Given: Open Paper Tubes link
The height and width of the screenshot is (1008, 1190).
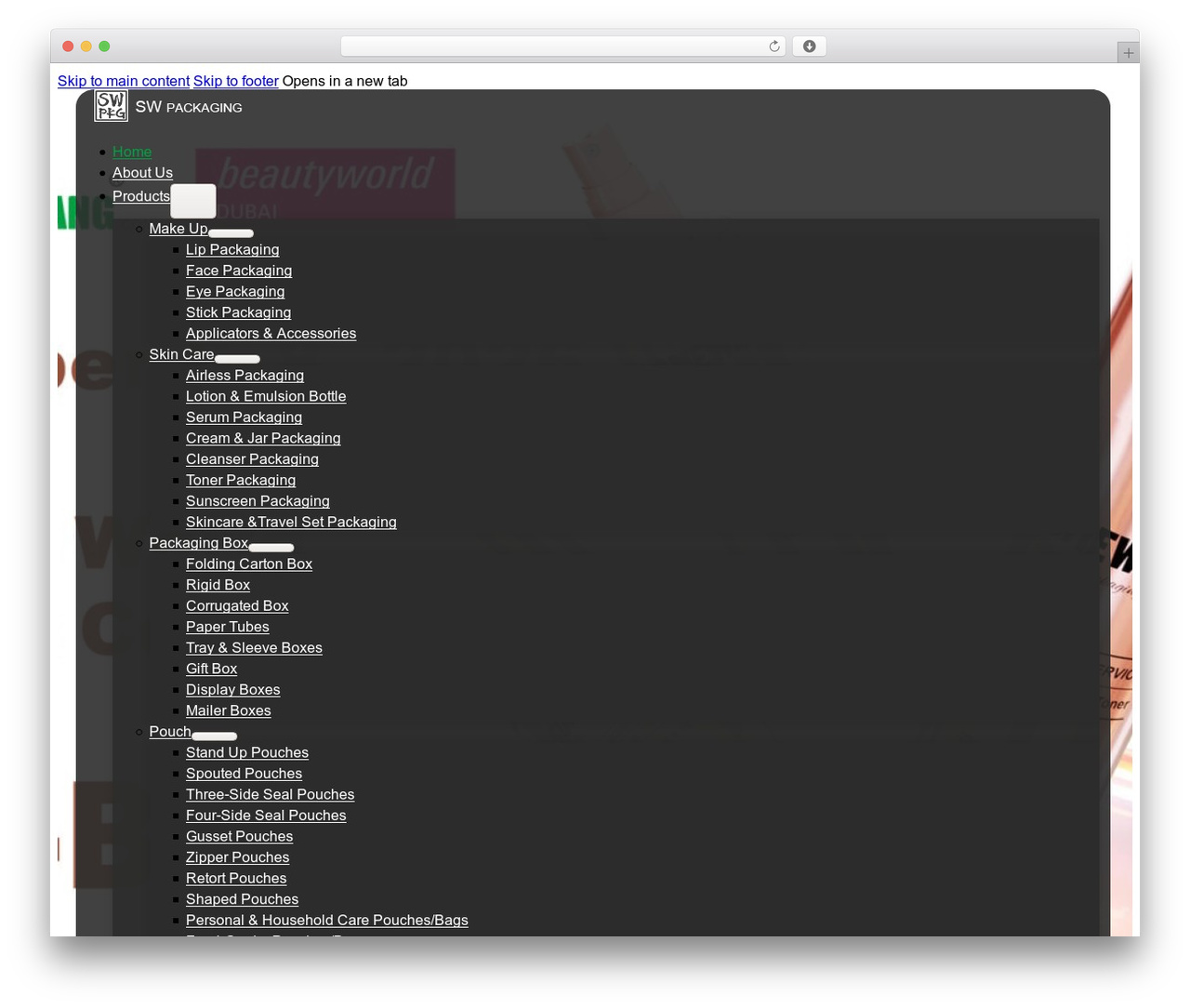Looking at the screenshot, I should (228, 627).
